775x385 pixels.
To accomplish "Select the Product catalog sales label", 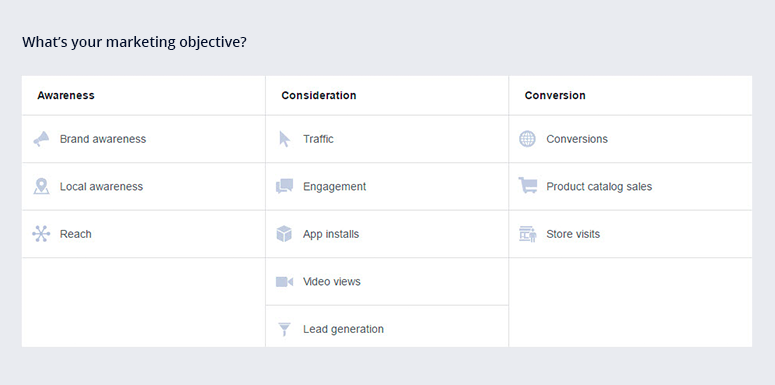I will tap(599, 186).
